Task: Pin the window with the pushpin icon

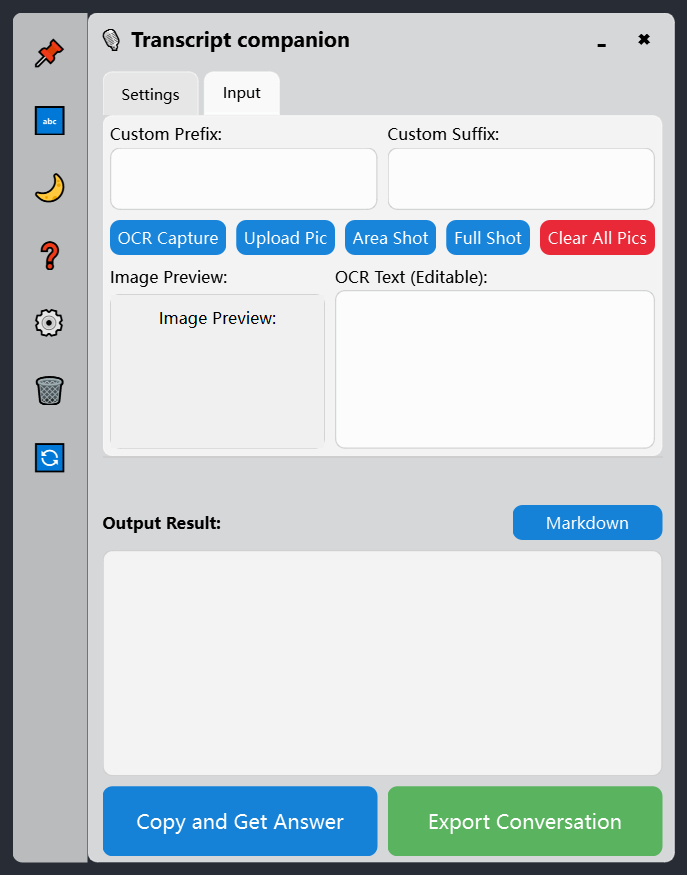Action: pyautogui.click(x=48, y=52)
